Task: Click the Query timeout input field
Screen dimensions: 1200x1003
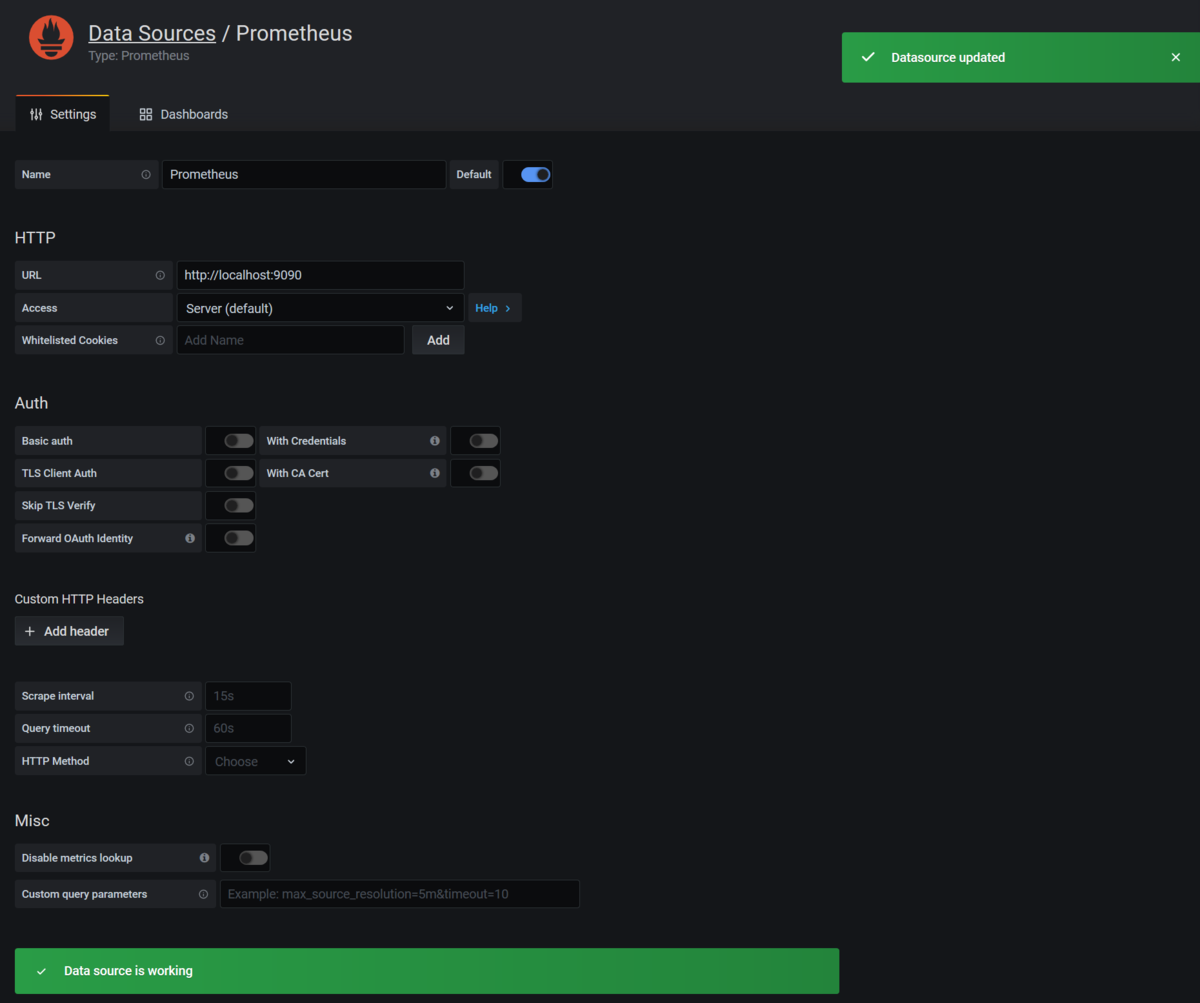Action: pos(248,728)
